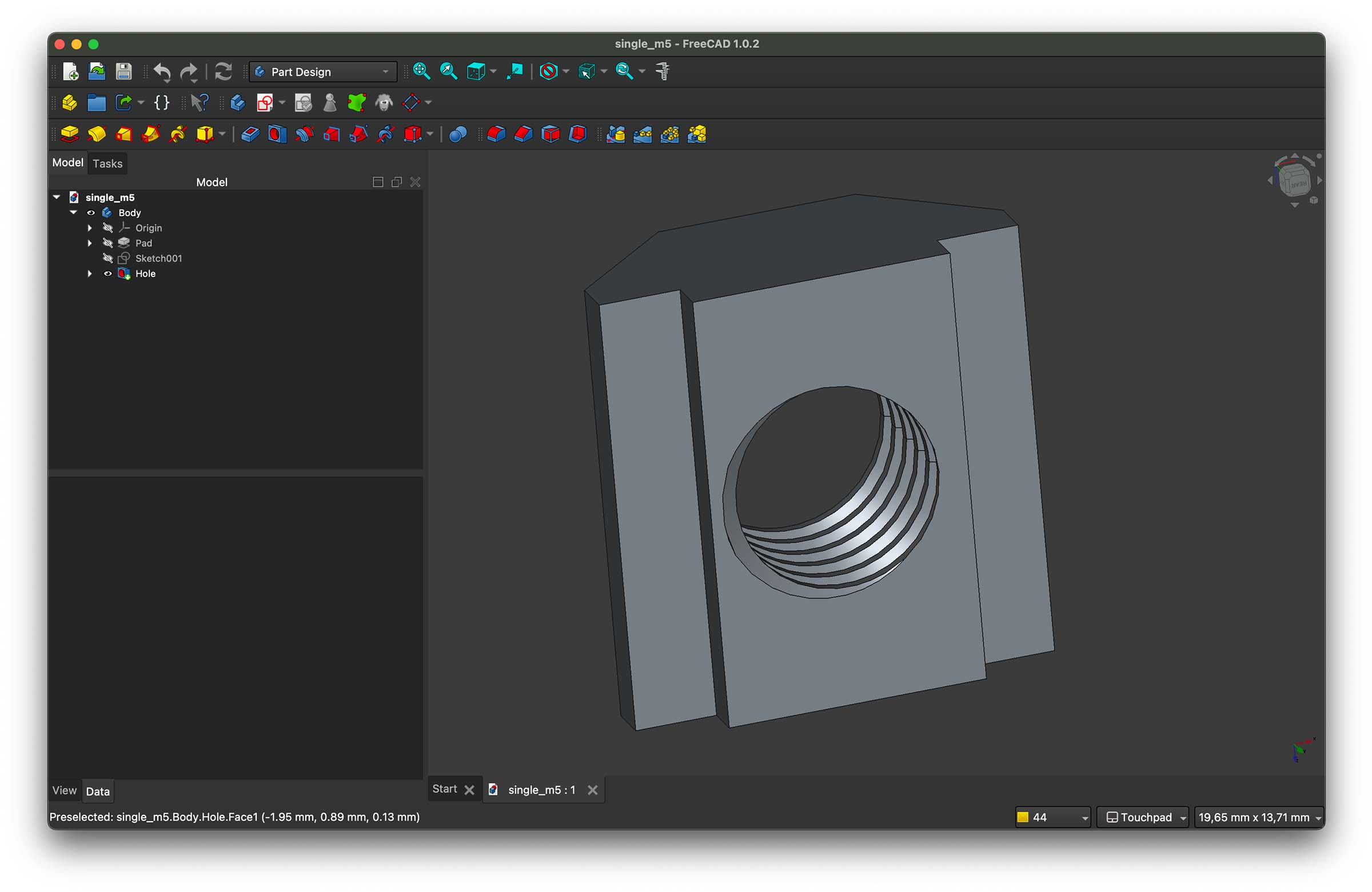Switch to the Tasks tab
The height and width of the screenshot is (892, 1372).
click(x=107, y=163)
